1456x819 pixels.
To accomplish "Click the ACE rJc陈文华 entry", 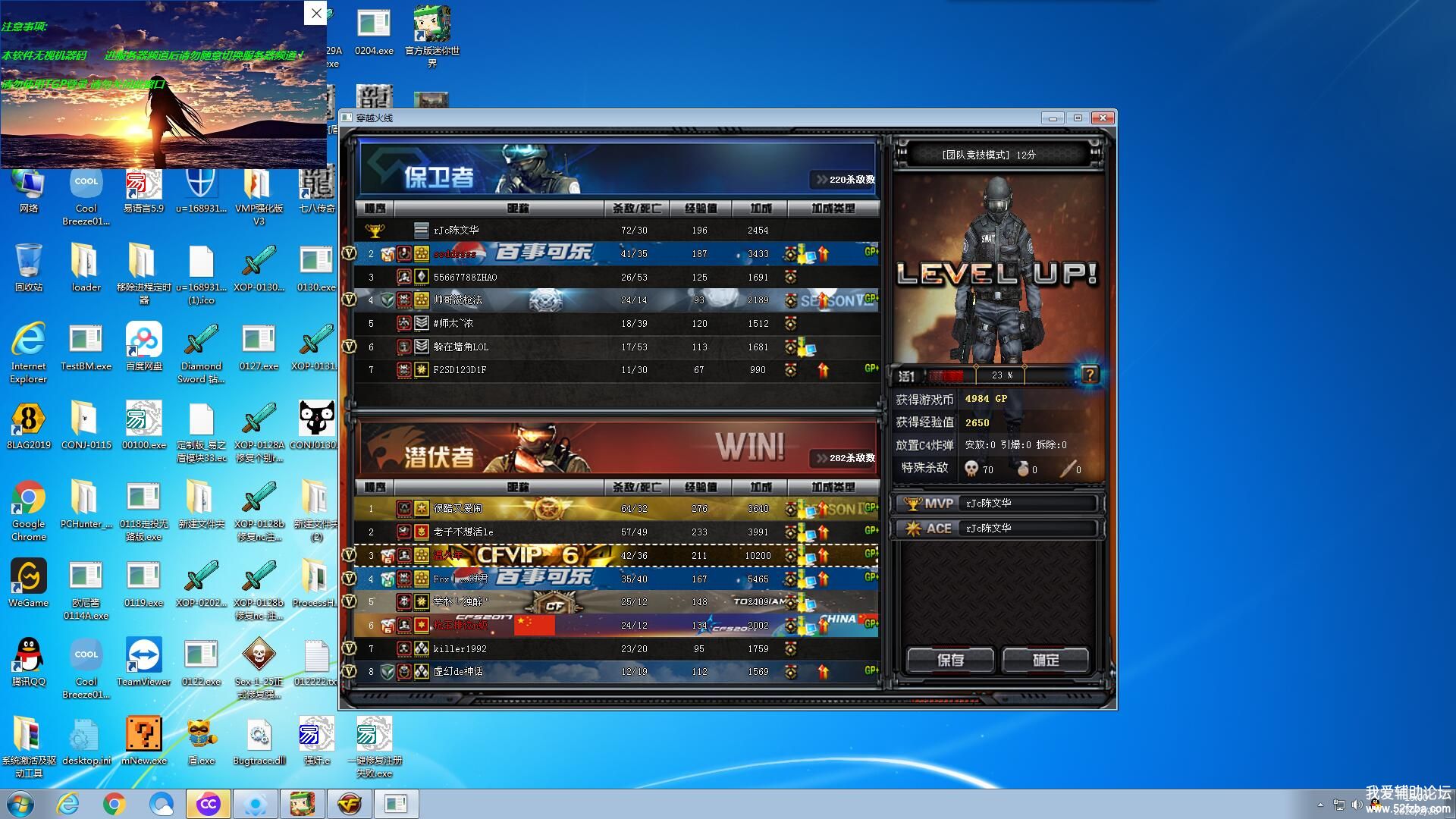I will pyautogui.click(x=997, y=528).
